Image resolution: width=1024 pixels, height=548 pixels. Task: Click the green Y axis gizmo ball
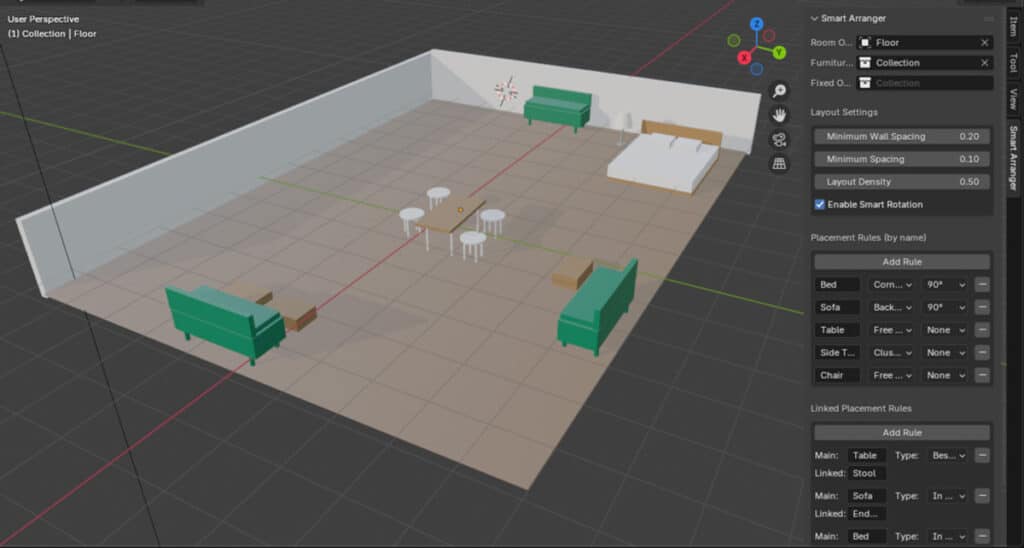pyautogui.click(x=779, y=52)
